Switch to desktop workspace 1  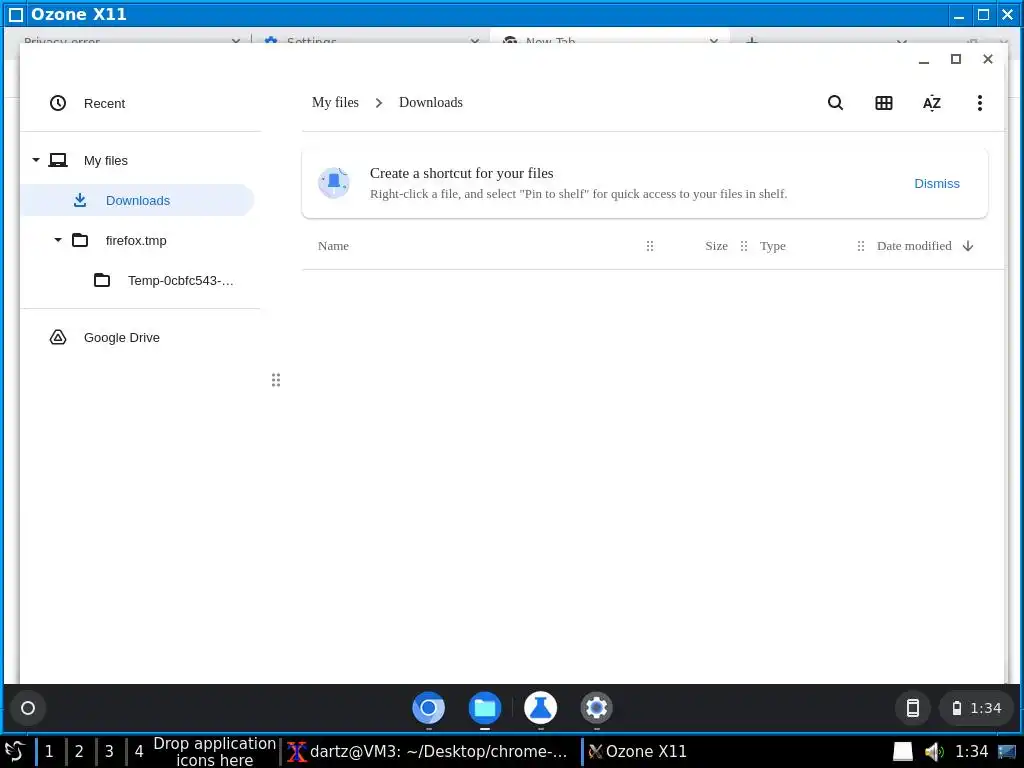click(x=49, y=752)
